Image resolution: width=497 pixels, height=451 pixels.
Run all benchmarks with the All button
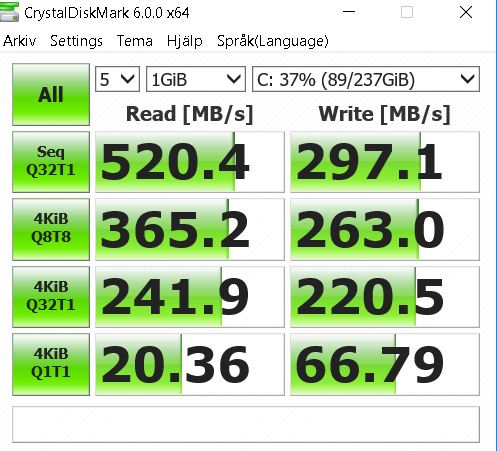point(51,95)
